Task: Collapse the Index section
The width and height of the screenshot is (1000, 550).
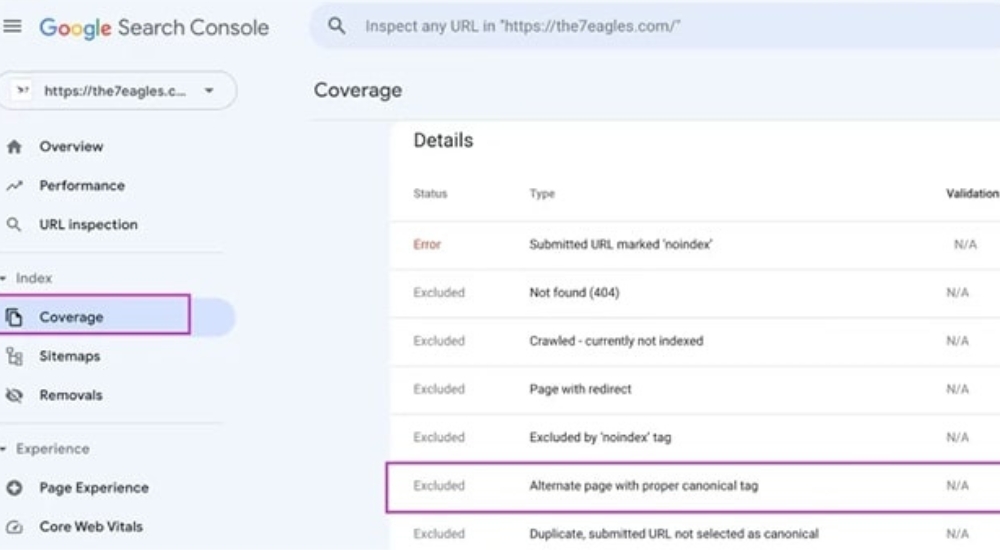Action: pyautogui.click(x=28, y=278)
